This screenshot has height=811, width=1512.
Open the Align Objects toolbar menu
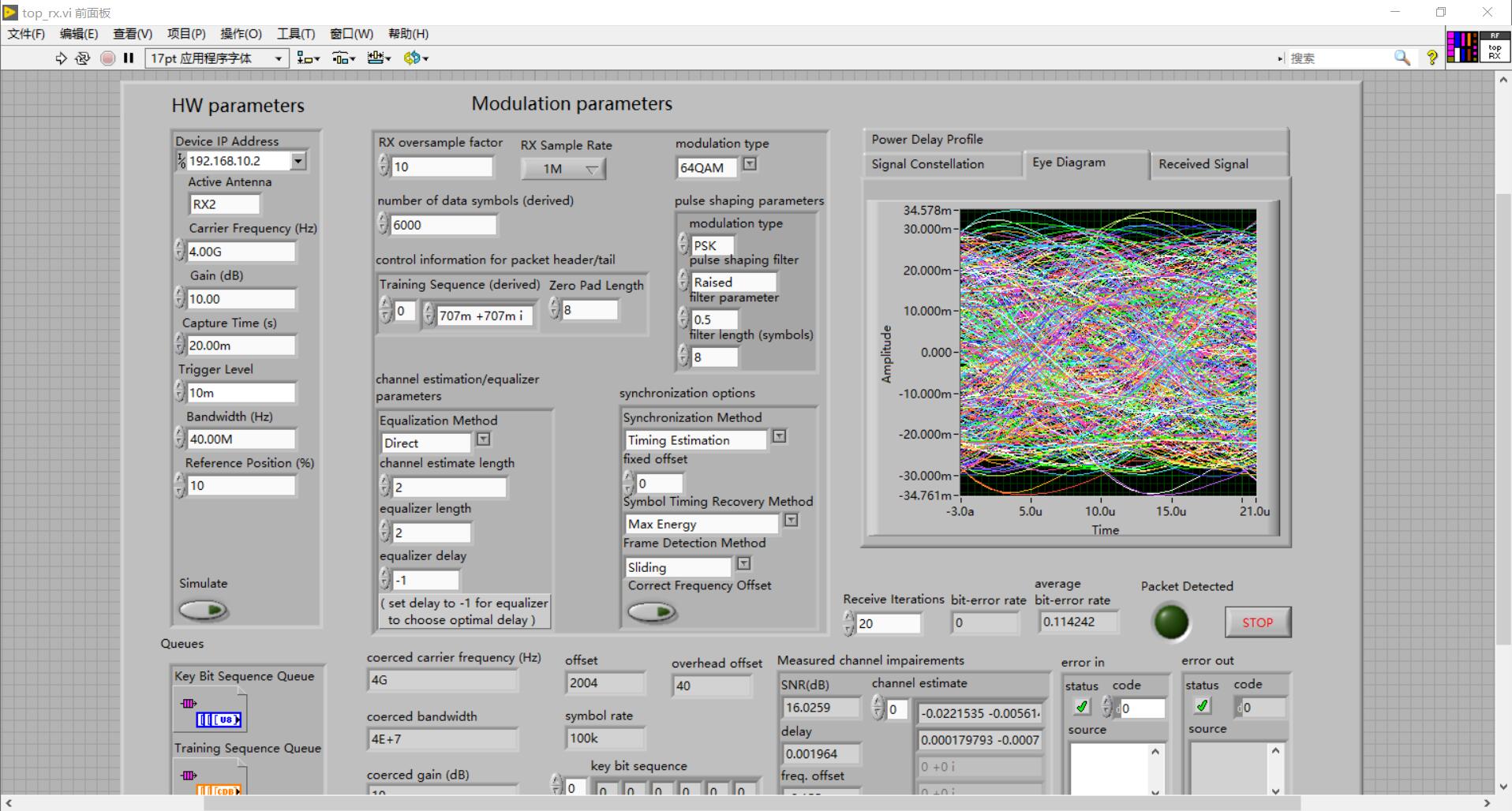pyautogui.click(x=308, y=58)
